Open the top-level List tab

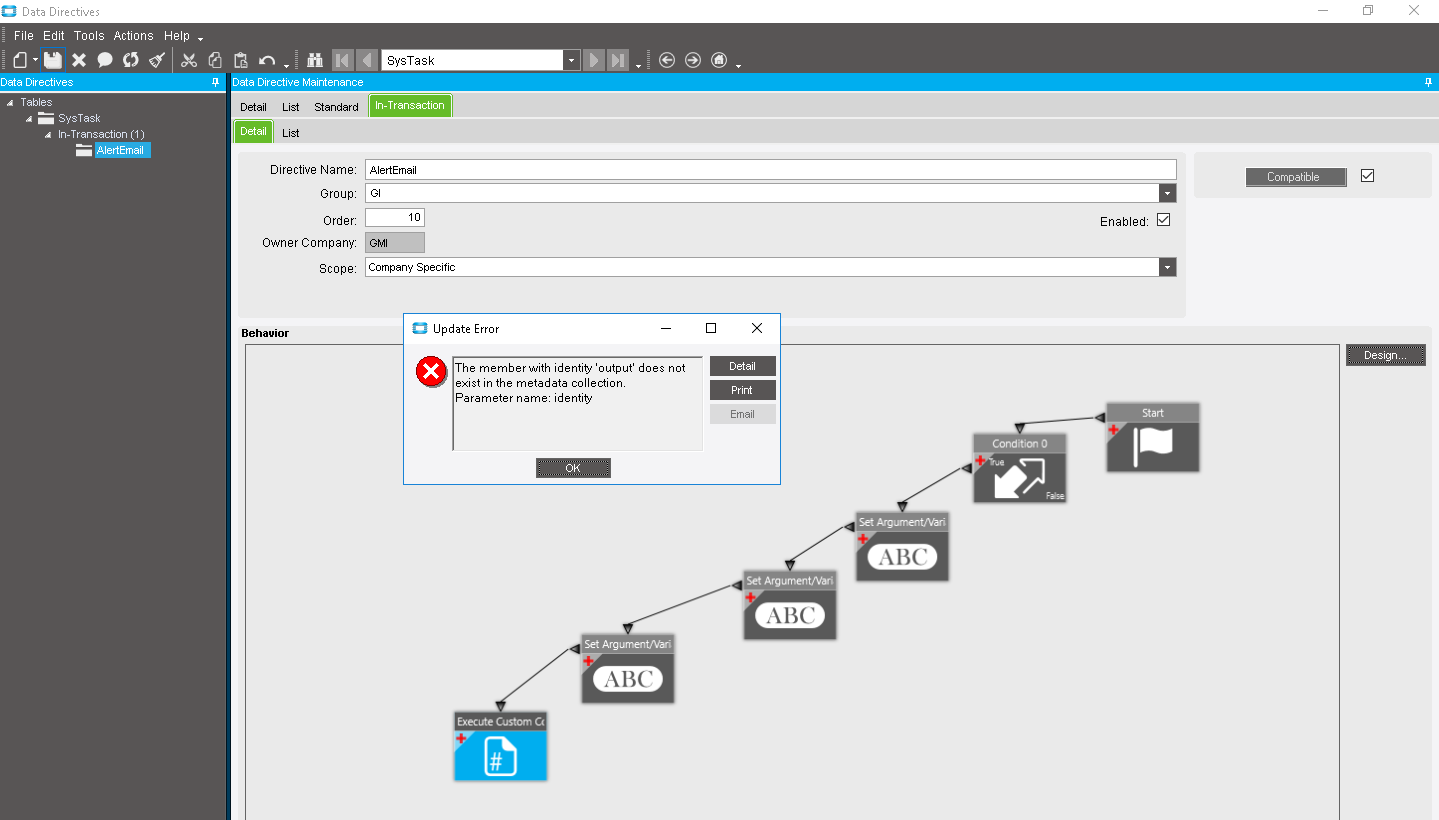291,107
